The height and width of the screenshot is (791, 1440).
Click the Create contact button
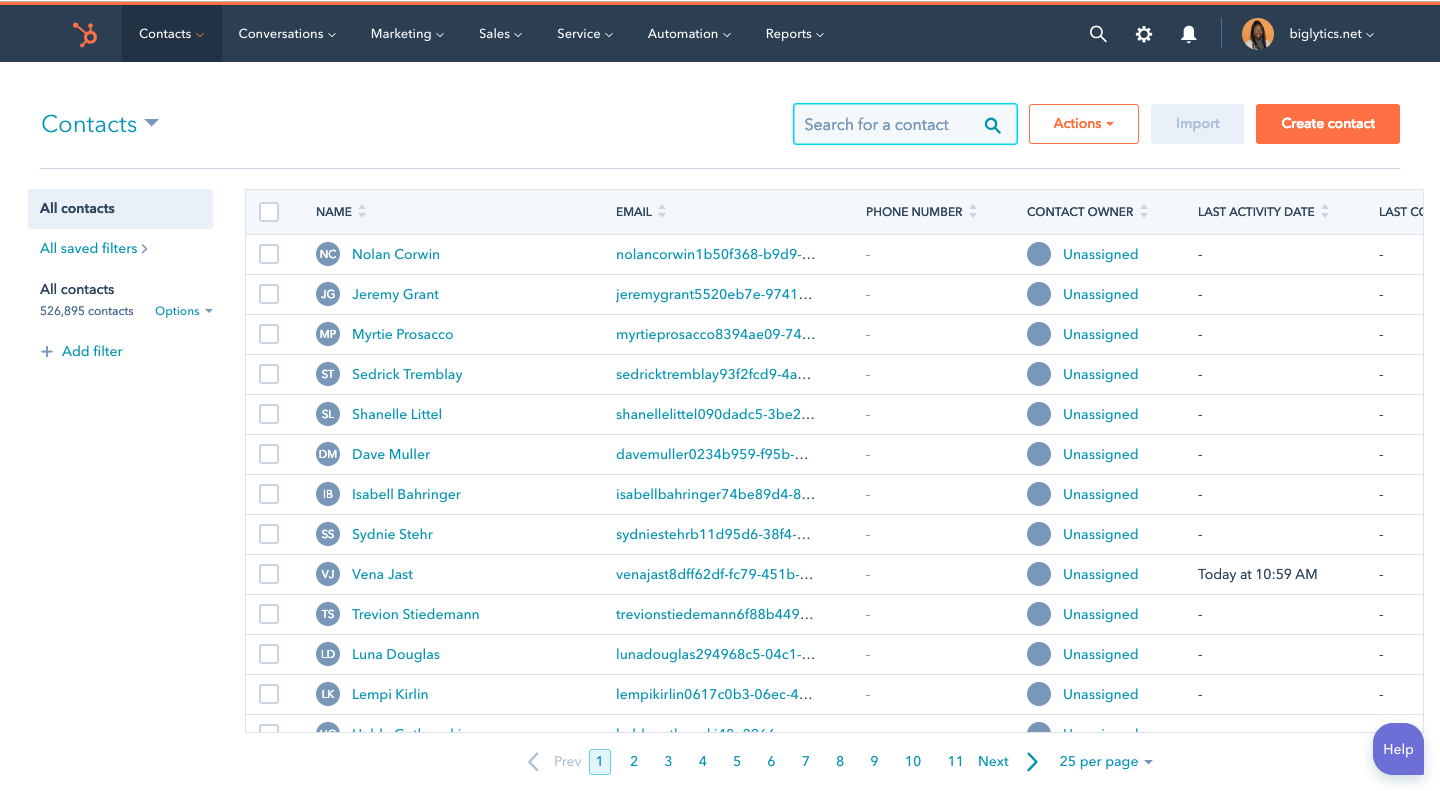coord(1327,123)
